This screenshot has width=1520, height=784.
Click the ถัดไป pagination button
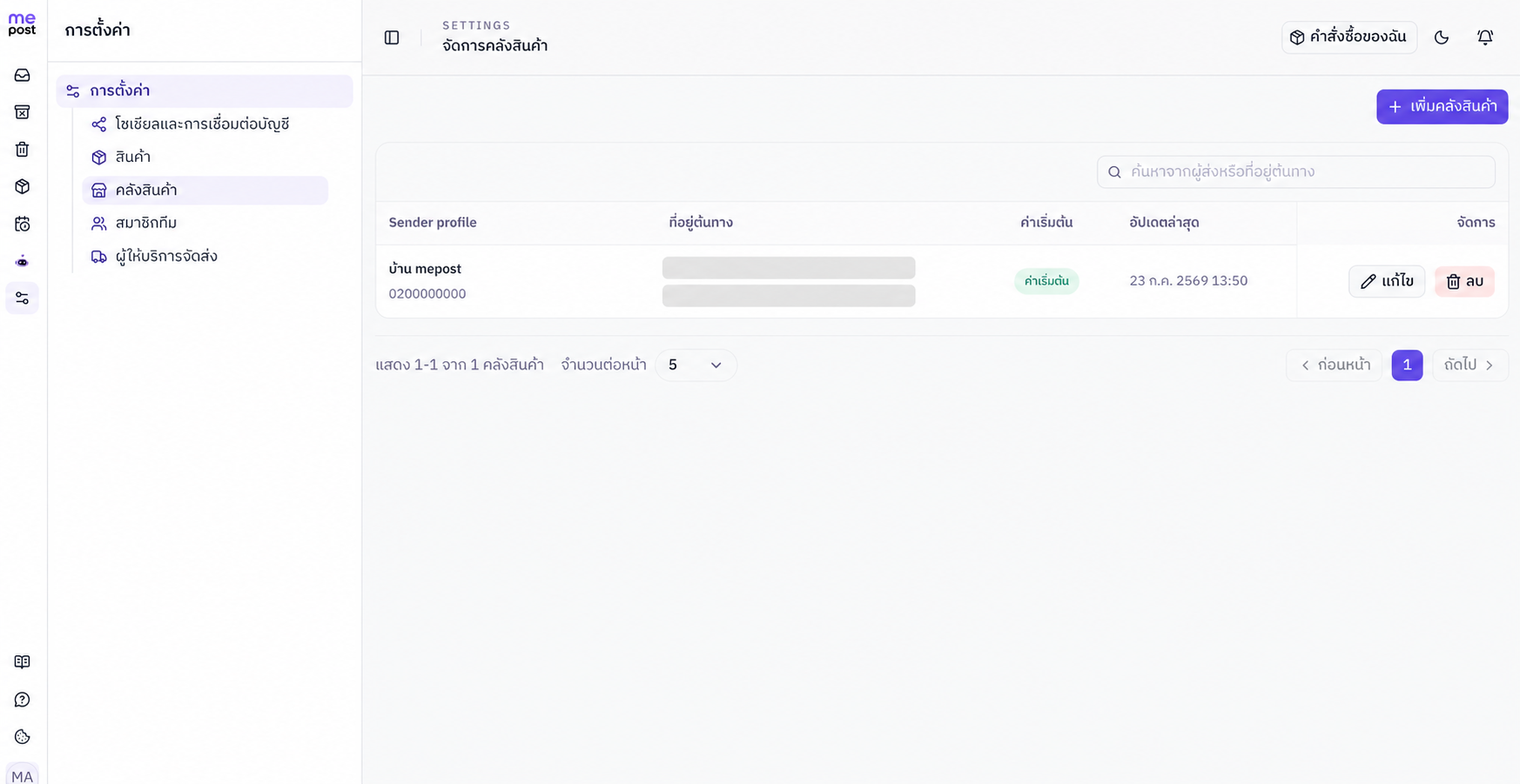click(1470, 365)
